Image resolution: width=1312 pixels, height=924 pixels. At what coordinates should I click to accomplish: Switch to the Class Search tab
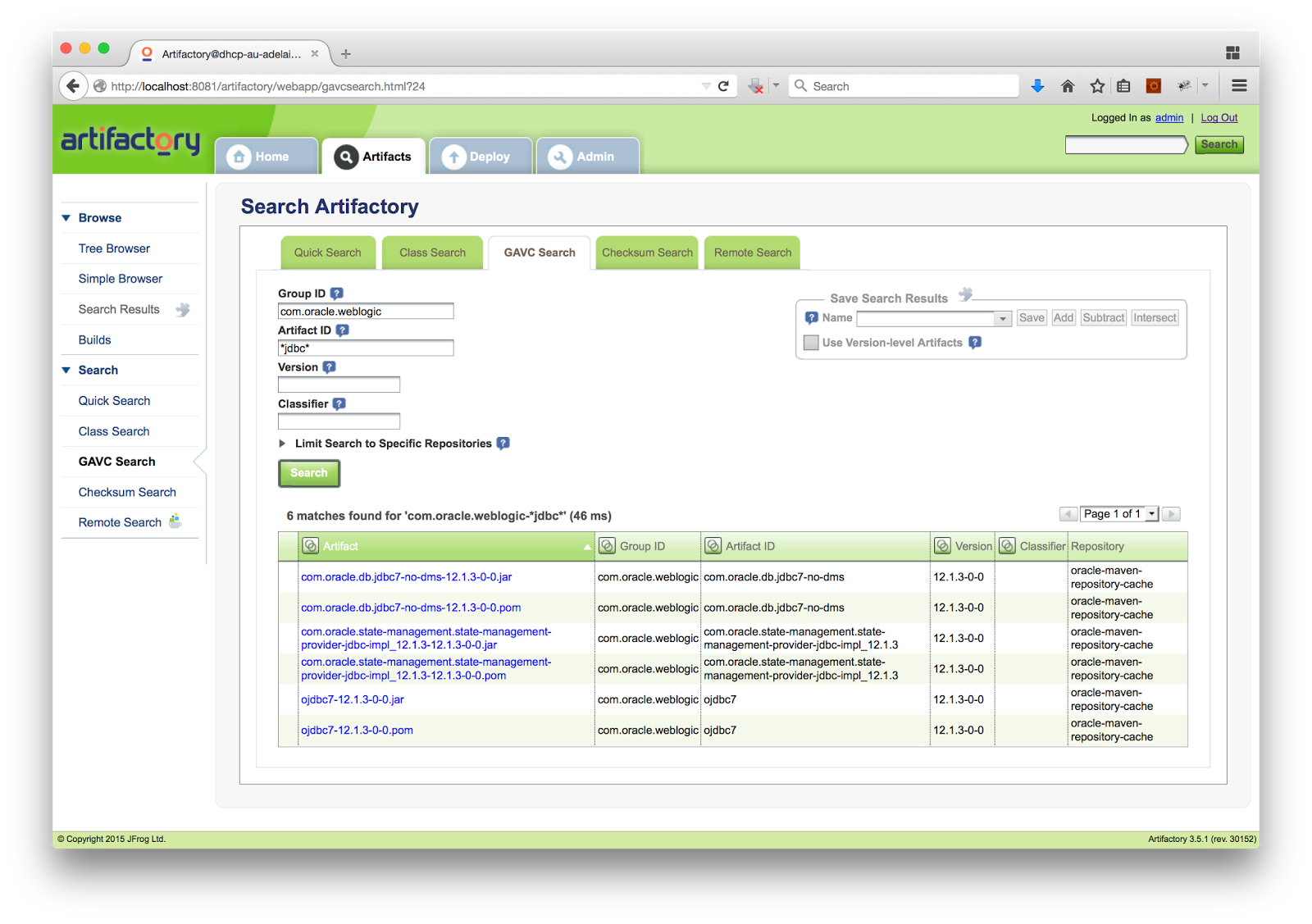pyautogui.click(x=432, y=253)
